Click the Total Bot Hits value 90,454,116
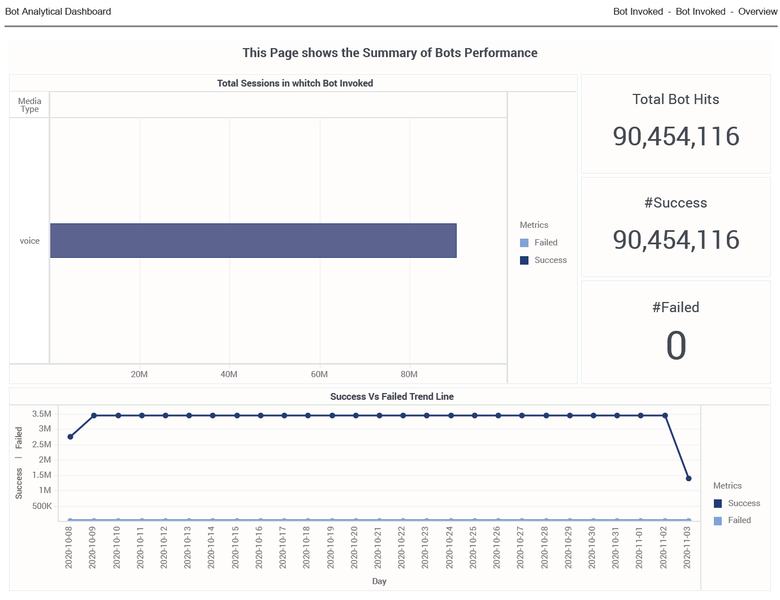 point(676,136)
